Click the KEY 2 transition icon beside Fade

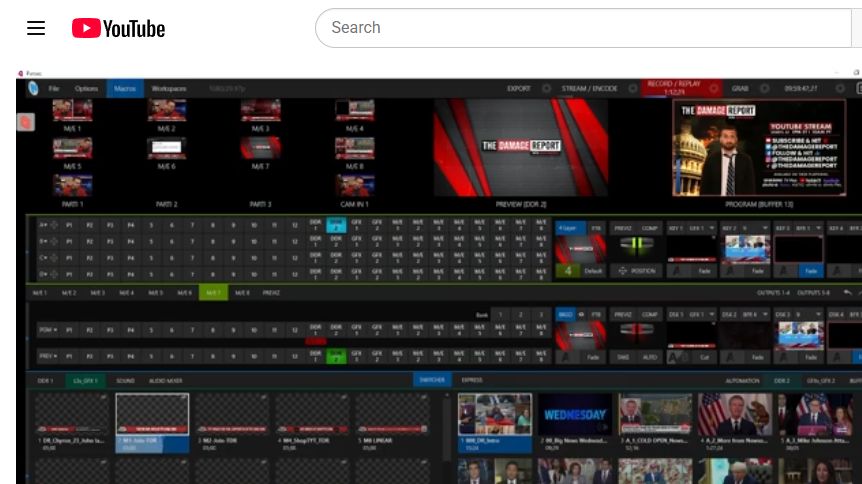tap(731, 271)
